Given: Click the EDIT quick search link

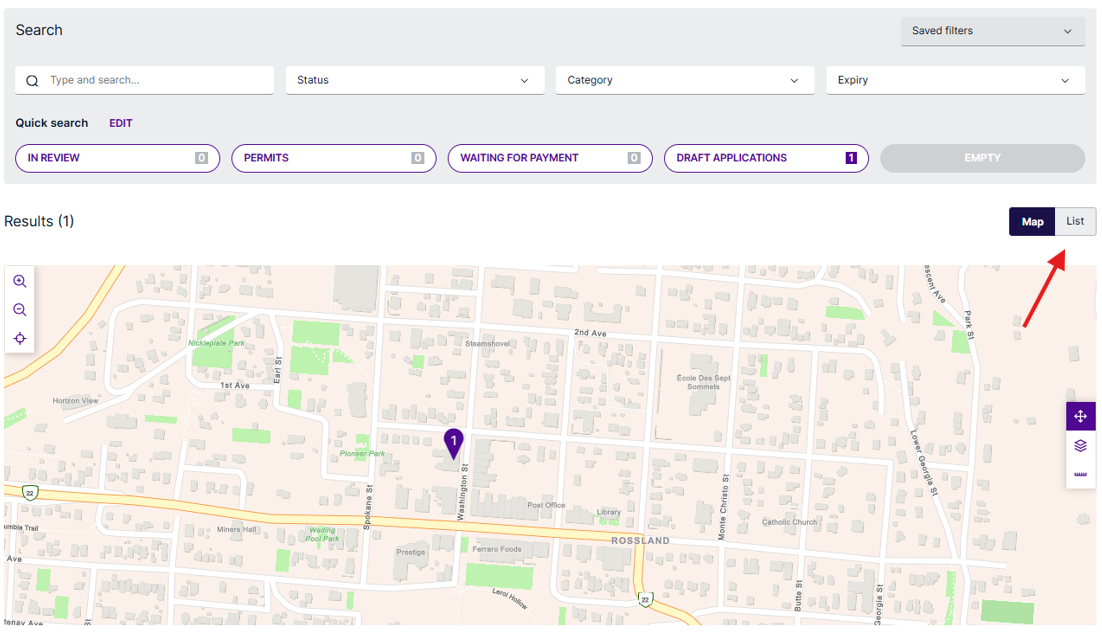Looking at the screenshot, I should [x=121, y=123].
